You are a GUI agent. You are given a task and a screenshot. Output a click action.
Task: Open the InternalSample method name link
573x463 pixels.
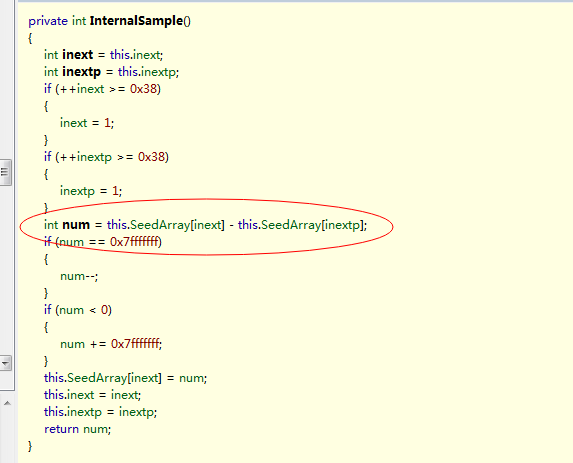[x=136, y=21]
